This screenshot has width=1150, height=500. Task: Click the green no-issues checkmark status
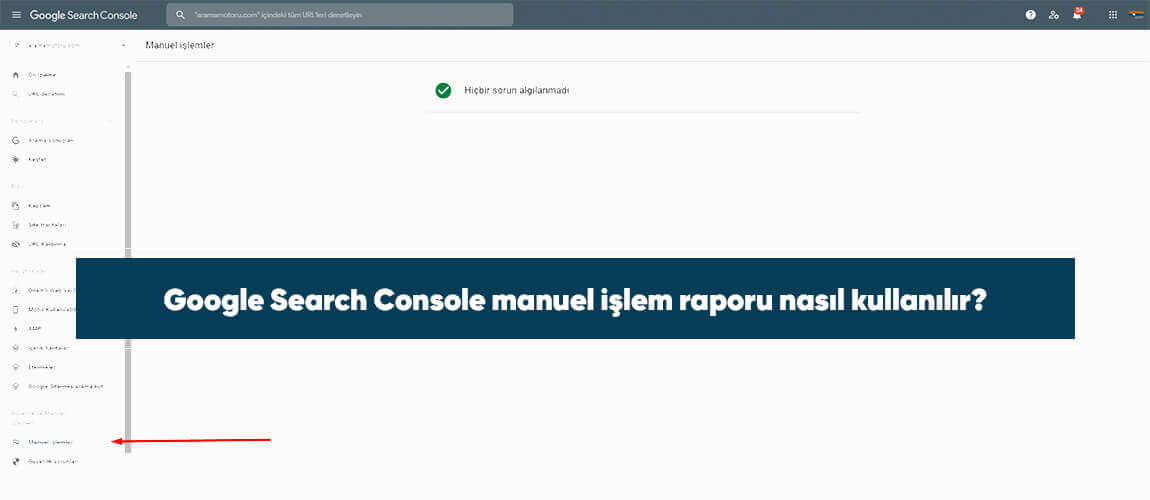[x=443, y=90]
